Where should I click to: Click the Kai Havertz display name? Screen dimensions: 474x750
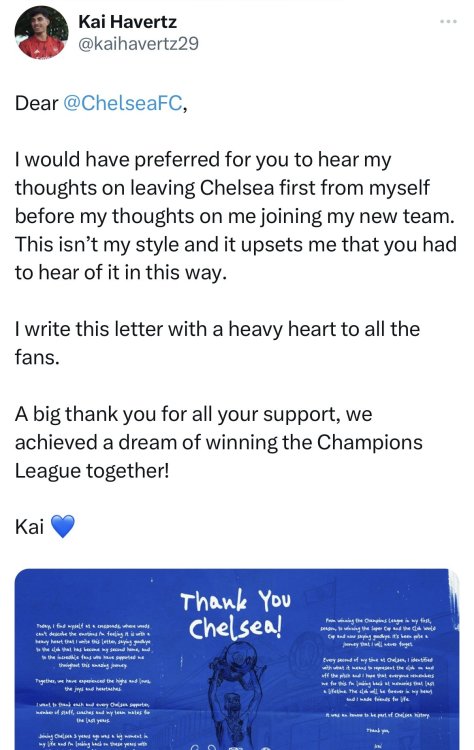(127, 22)
